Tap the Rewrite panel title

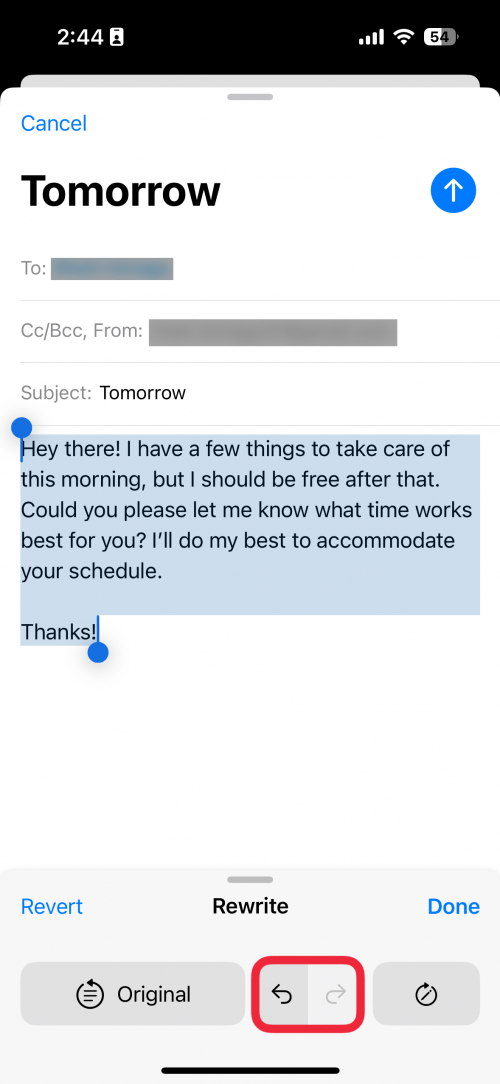click(x=250, y=906)
